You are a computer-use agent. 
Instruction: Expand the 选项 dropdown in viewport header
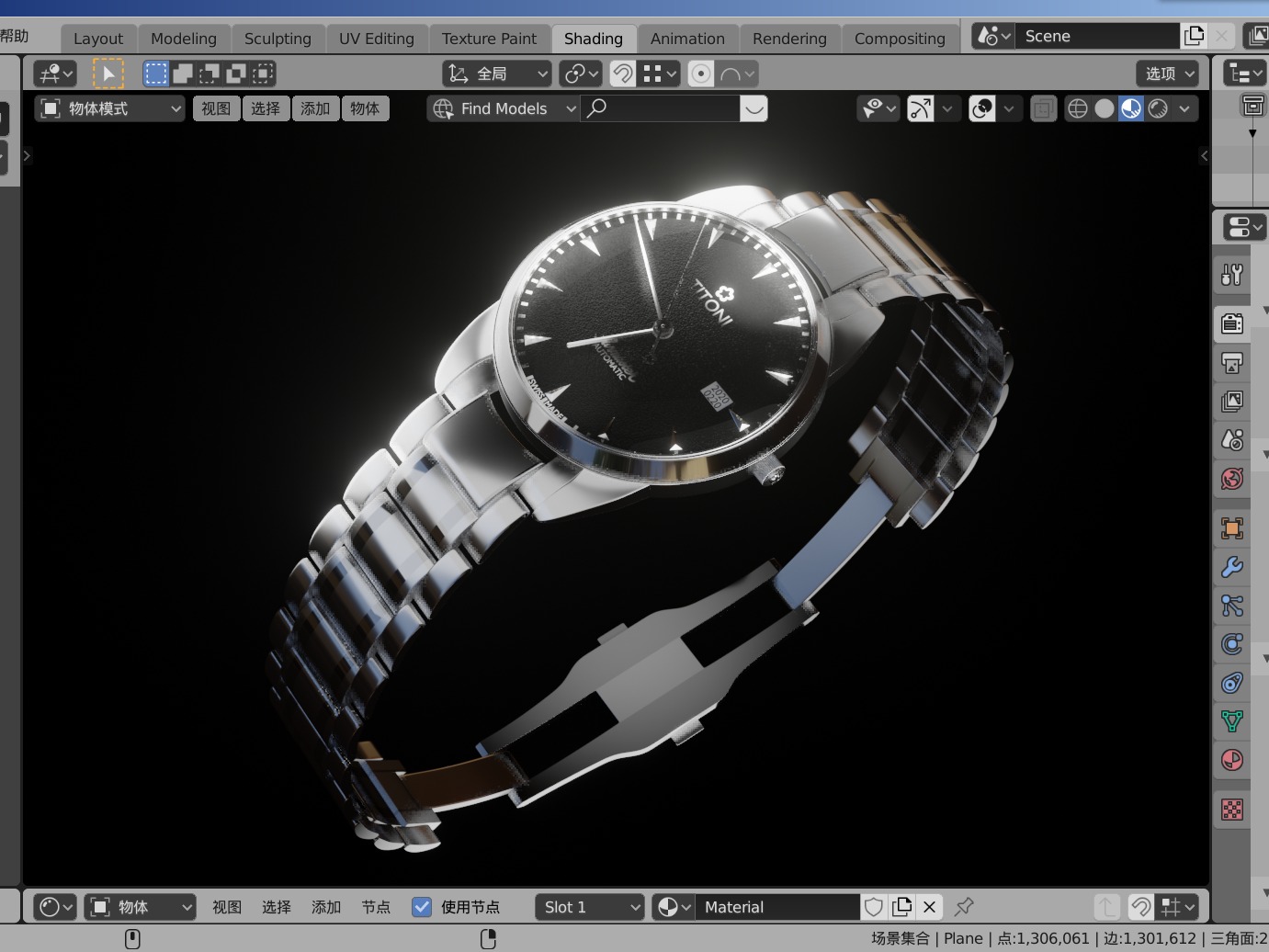1166,73
